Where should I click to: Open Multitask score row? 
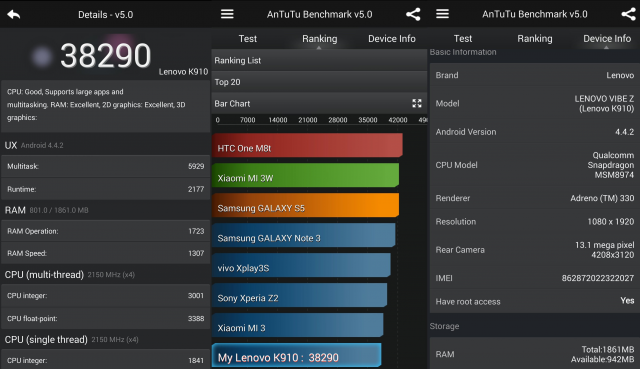point(105,166)
